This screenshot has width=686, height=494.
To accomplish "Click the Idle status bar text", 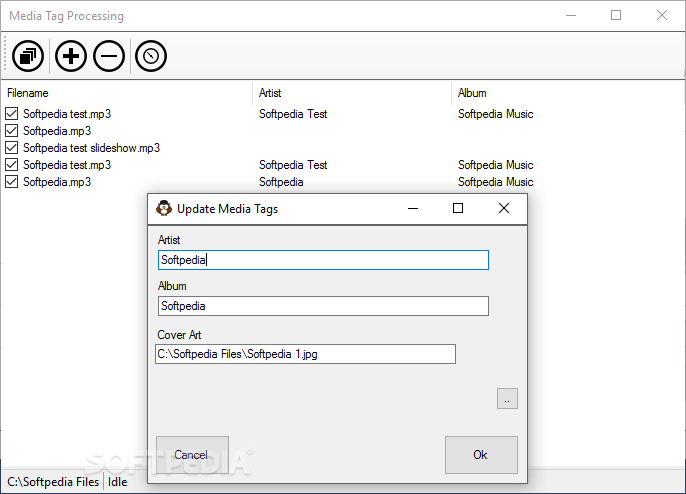I will 118,482.
